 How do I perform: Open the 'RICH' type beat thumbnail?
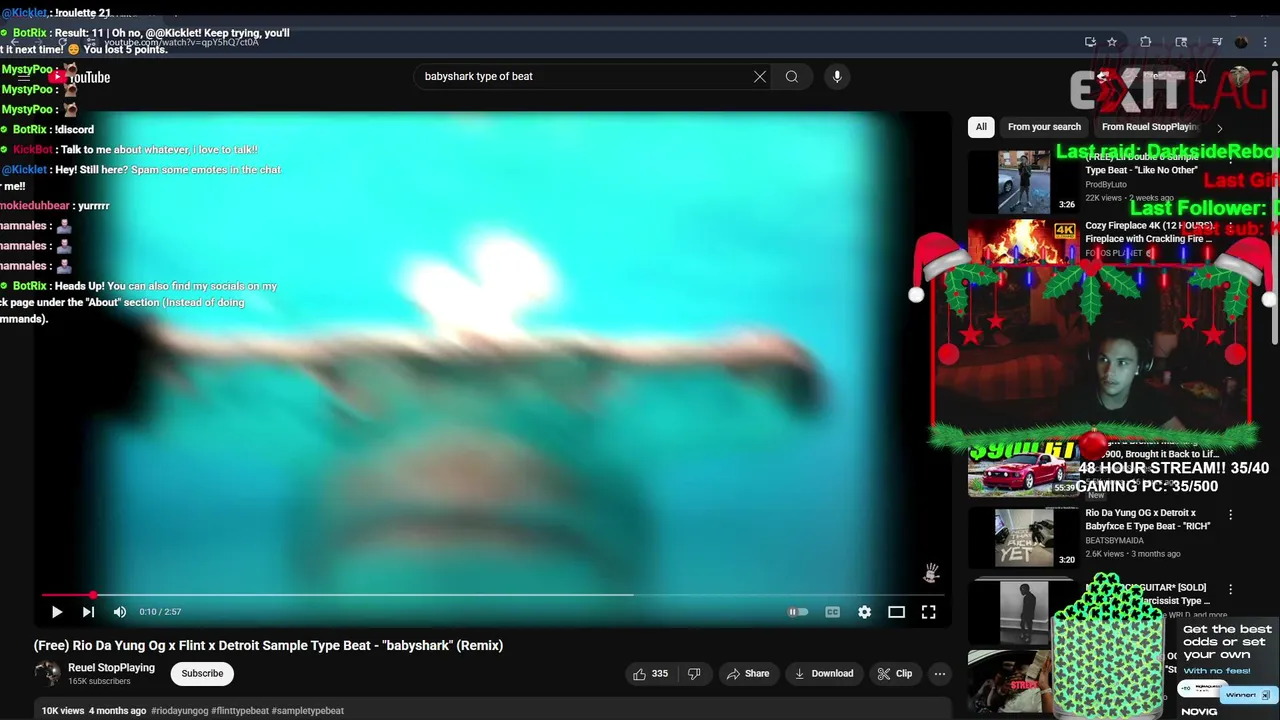pyautogui.click(x=1024, y=537)
